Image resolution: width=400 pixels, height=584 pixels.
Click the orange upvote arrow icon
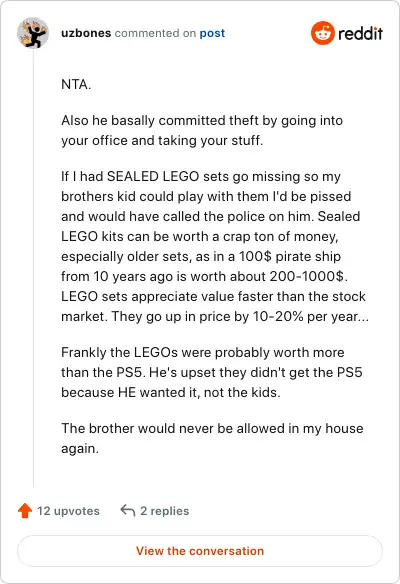[x=25, y=511]
